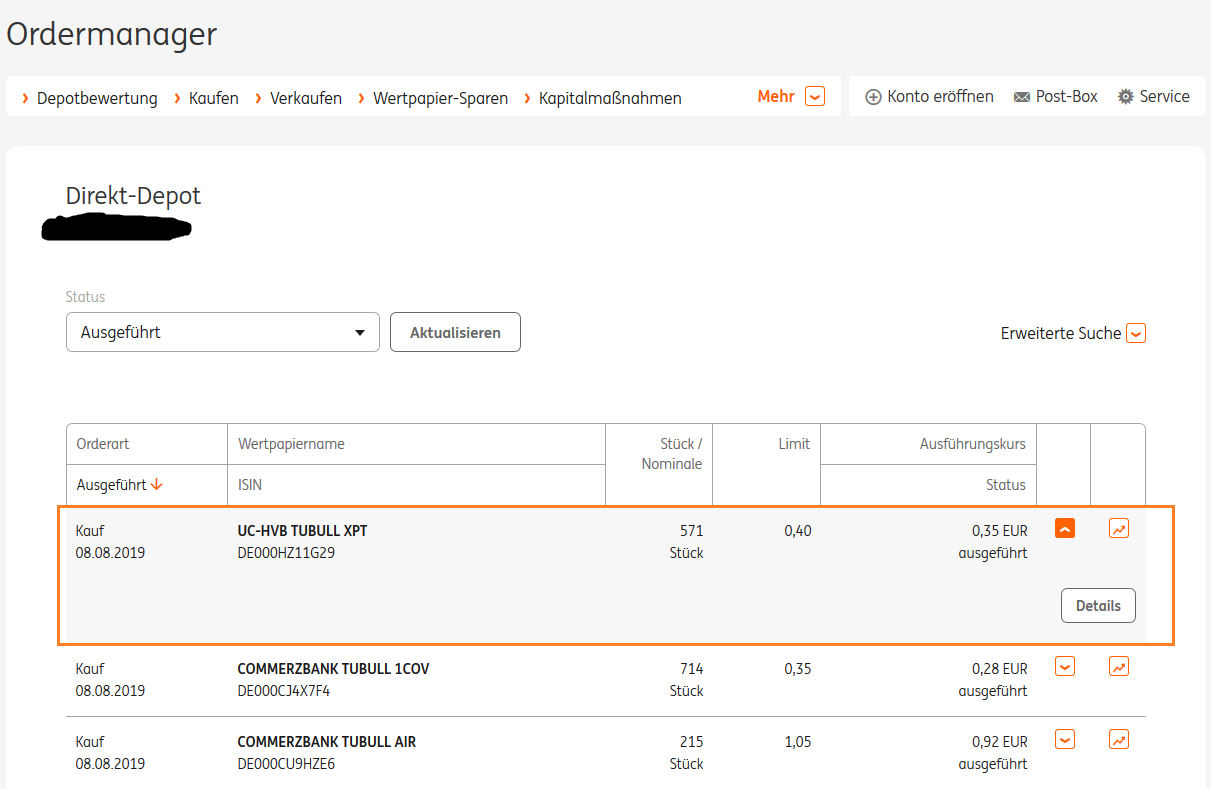This screenshot has height=789, width=1211.
Task: Open the Kapitalmaßnahmen link
Action: 610,98
